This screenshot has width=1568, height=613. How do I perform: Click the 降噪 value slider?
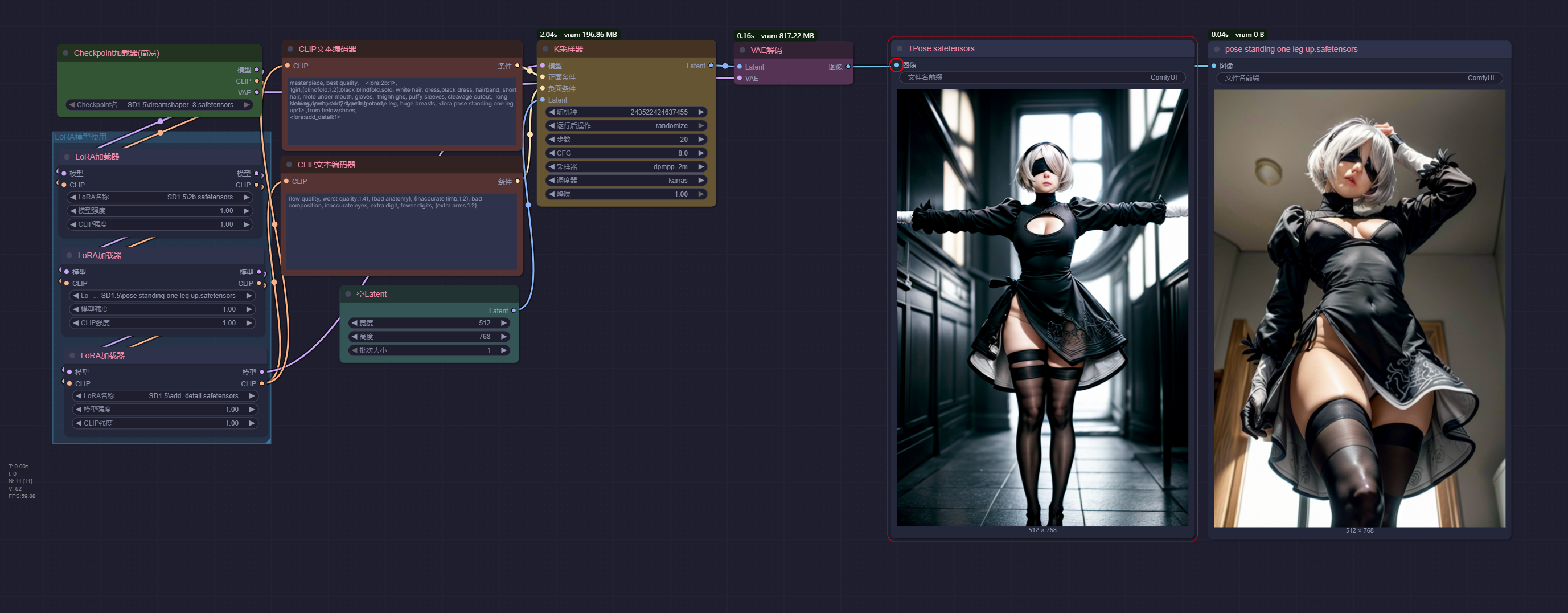pos(626,194)
